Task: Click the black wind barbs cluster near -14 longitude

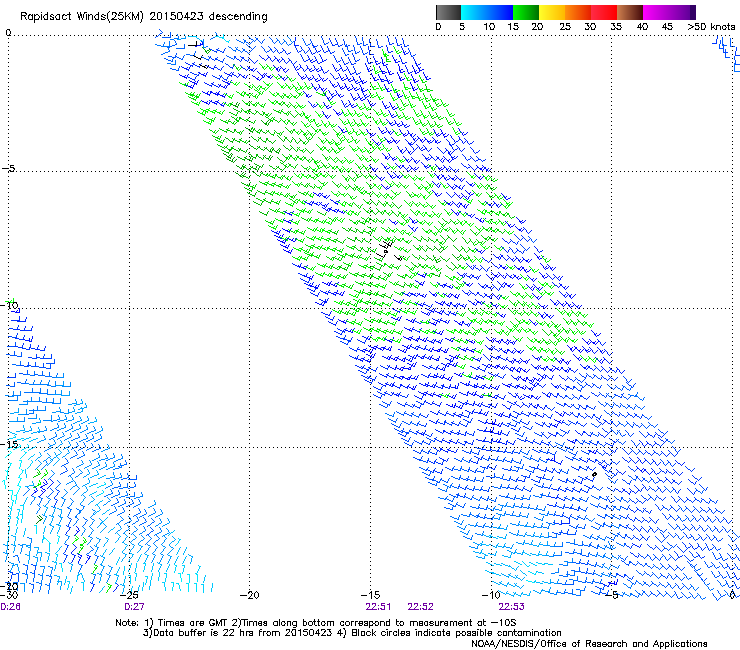Action: click(x=390, y=250)
